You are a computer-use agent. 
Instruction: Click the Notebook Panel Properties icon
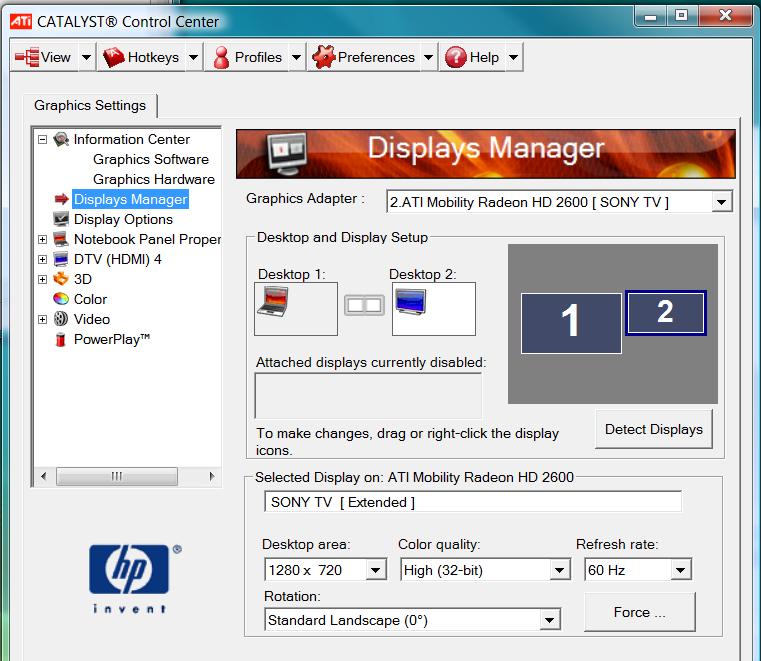(61, 239)
